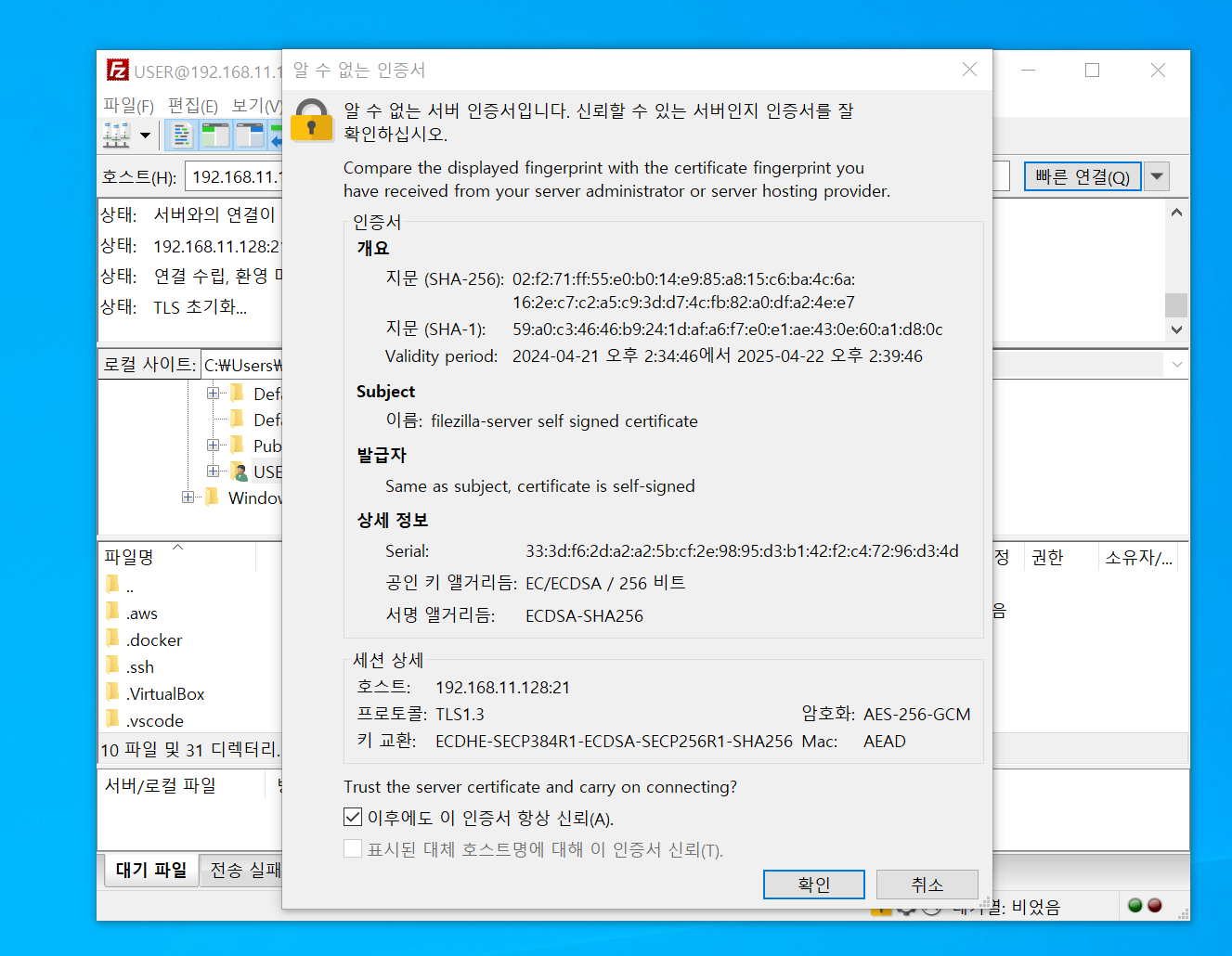Click the ECDSA-SHA256 signature algorithm value
This screenshot has width=1232, height=956.
coord(584,615)
